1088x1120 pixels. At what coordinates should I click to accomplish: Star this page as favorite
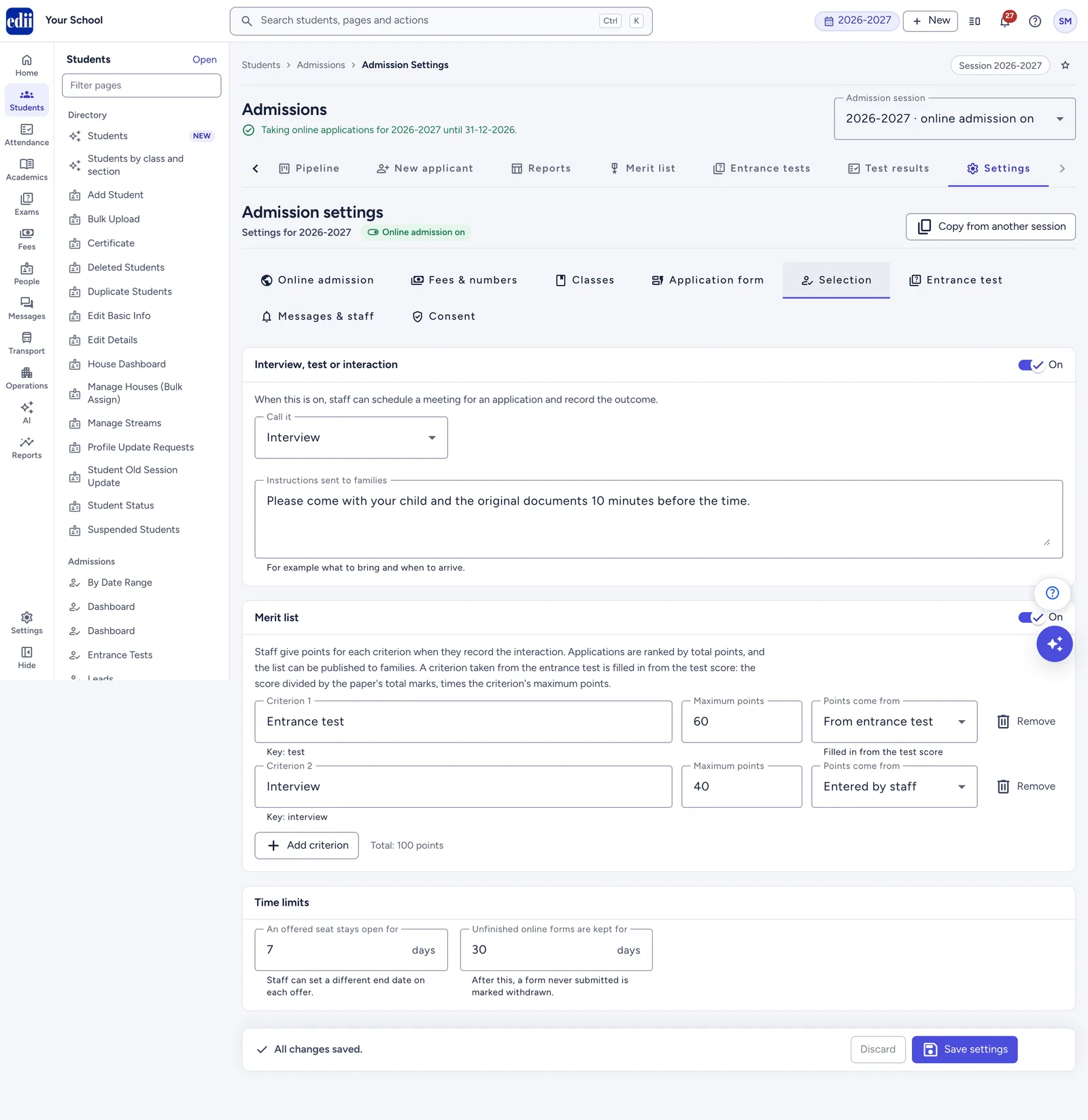tap(1066, 65)
